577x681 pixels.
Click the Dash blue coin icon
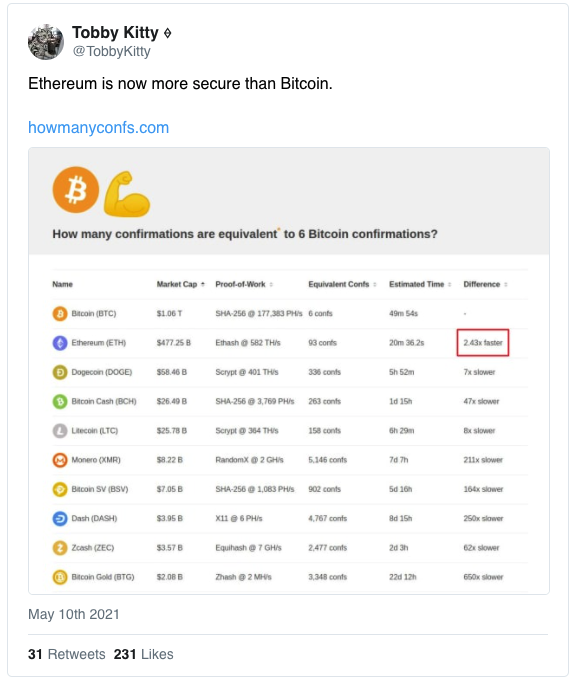(x=60, y=519)
